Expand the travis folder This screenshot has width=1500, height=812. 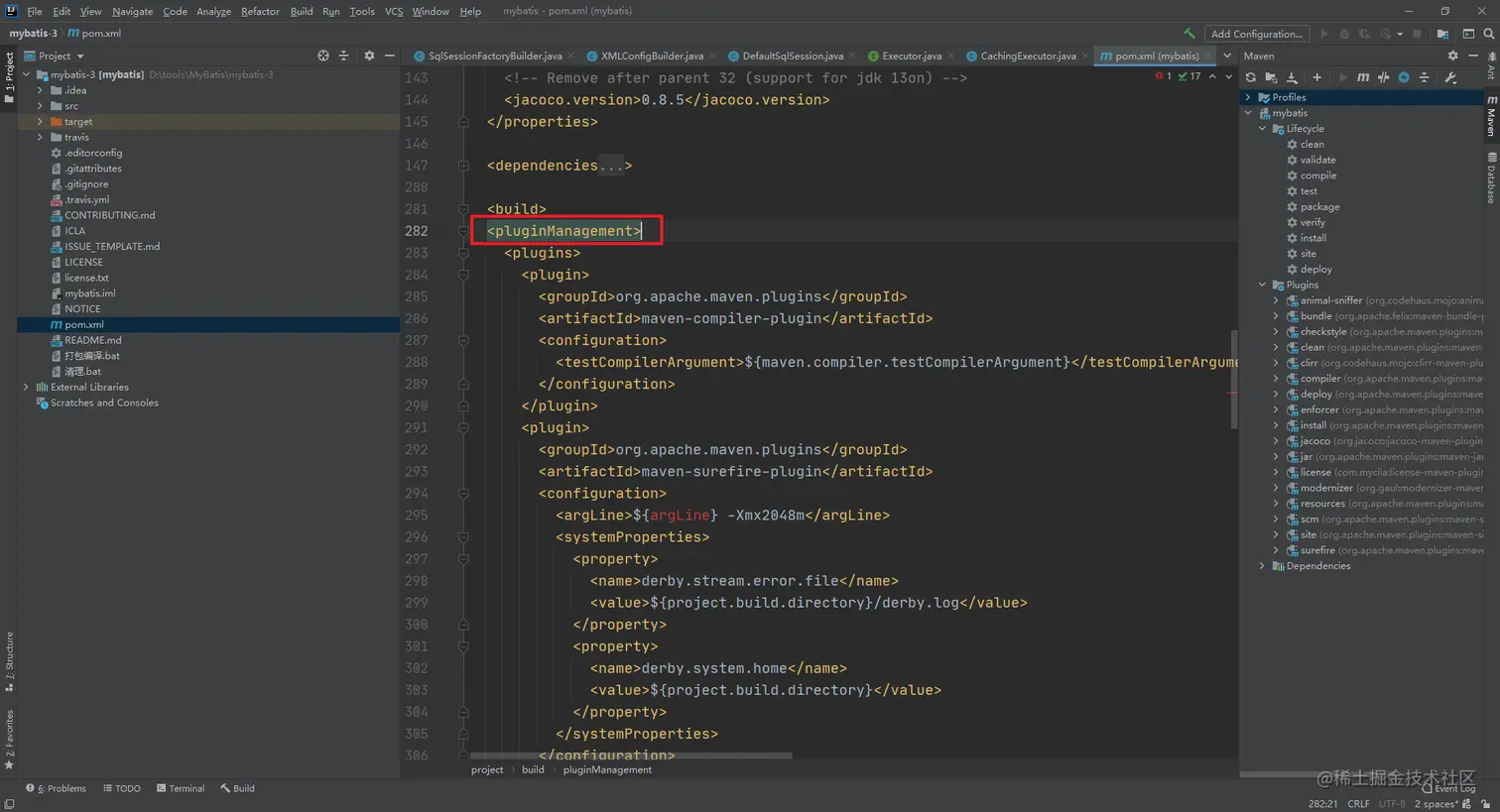41,138
